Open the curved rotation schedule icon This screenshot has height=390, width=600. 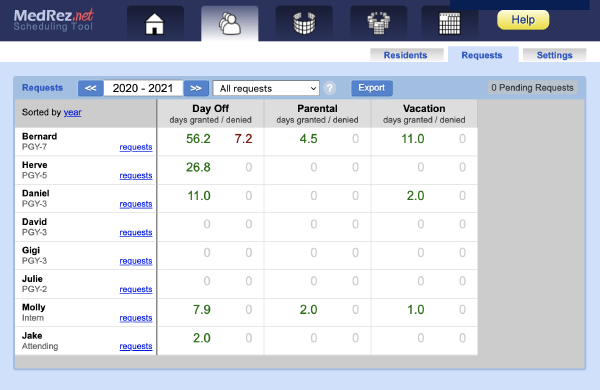304,24
